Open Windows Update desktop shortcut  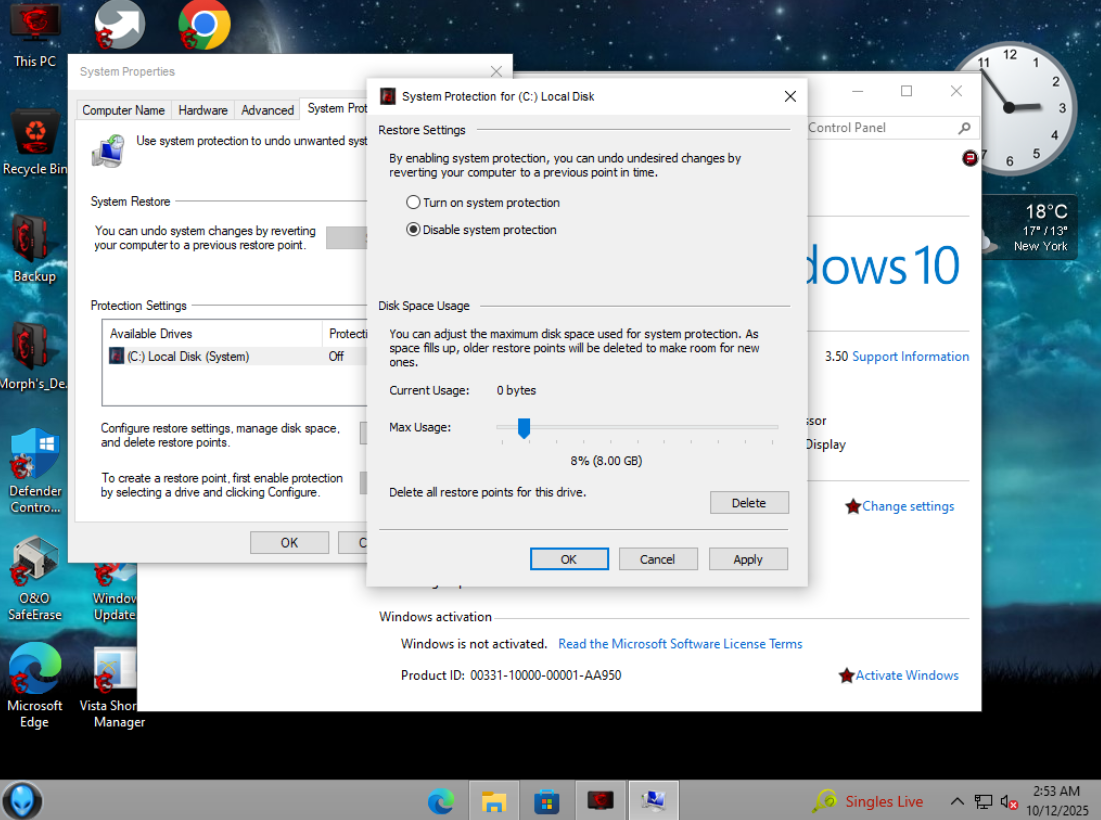point(114,593)
